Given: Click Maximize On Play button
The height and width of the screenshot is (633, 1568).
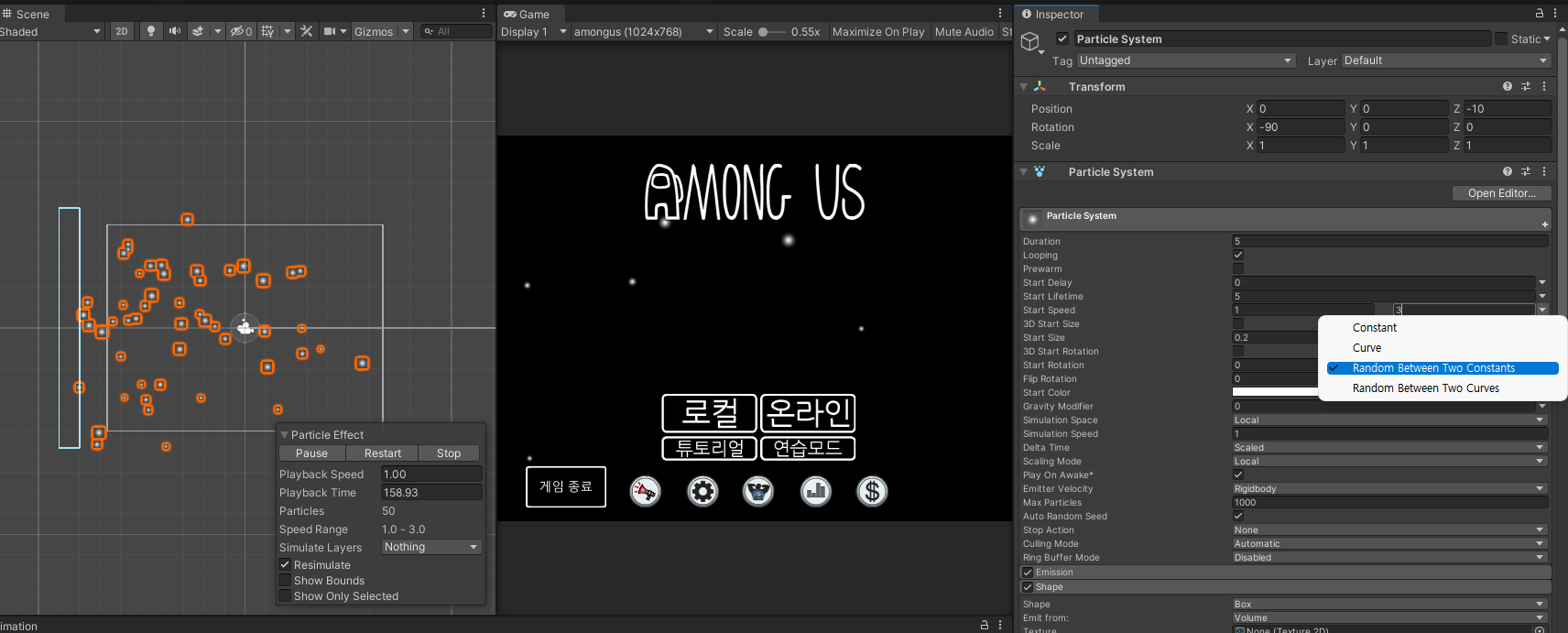Looking at the screenshot, I should click(x=878, y=31).
